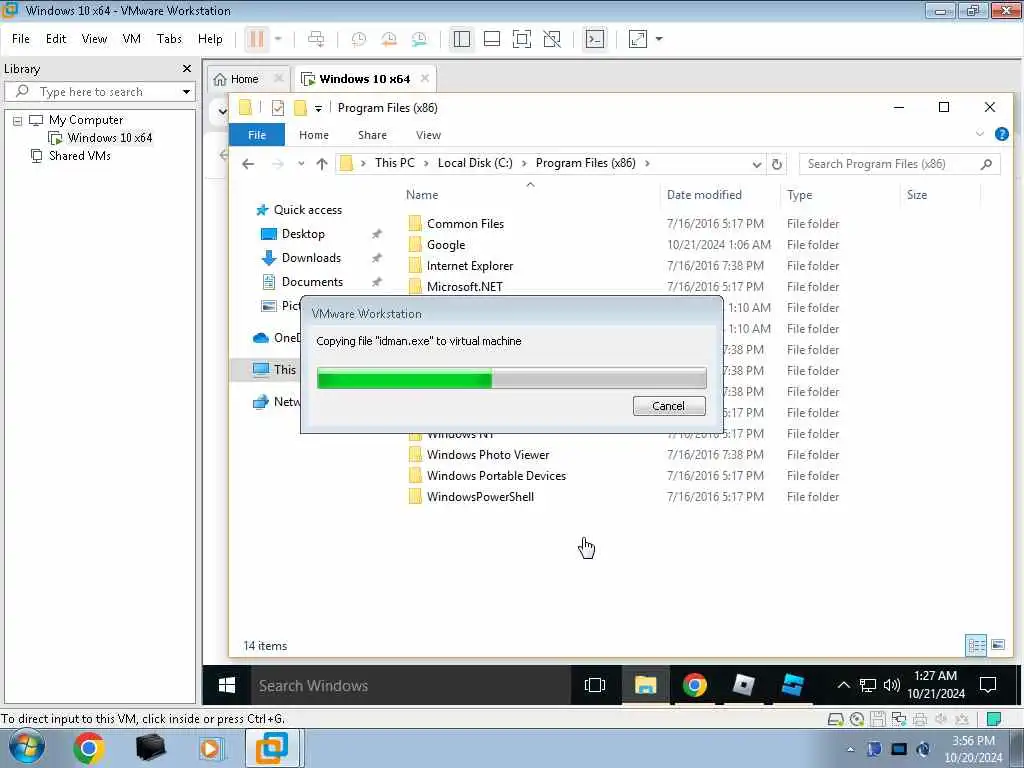Collapse the My Computer tree node
Viewport: 1024px width, 768px height.
[x=18, y=121]
